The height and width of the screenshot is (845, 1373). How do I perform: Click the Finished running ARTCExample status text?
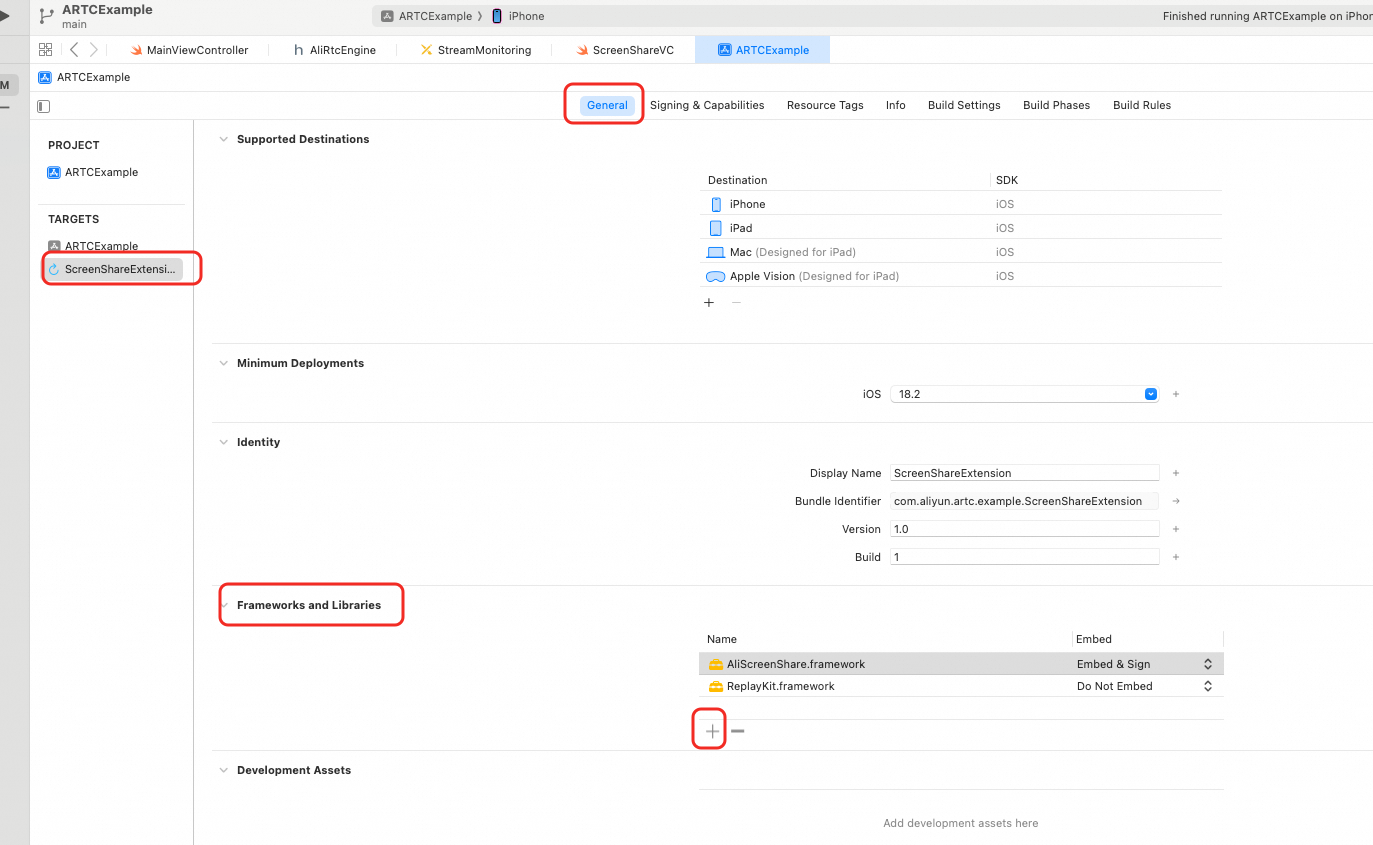[1267, 16]
